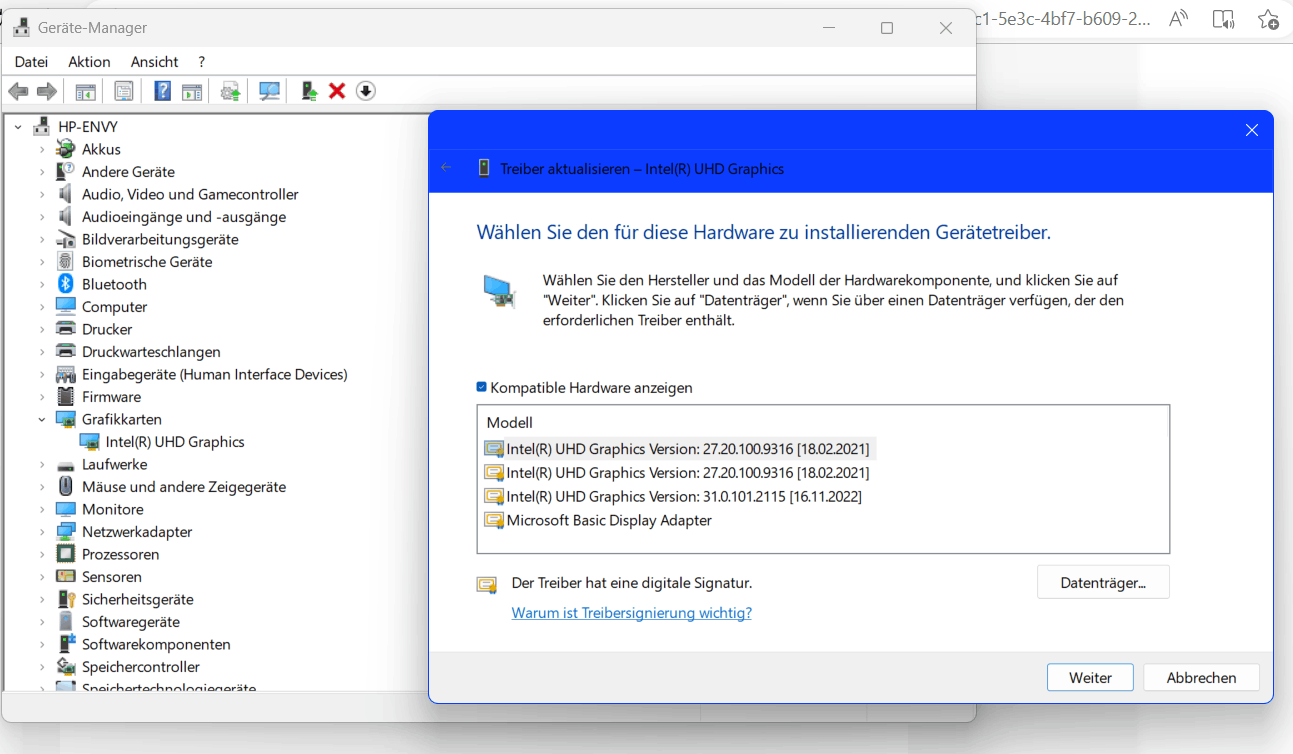Click the Datenträger... button
1293x754 pixels.
[1103, 582]
